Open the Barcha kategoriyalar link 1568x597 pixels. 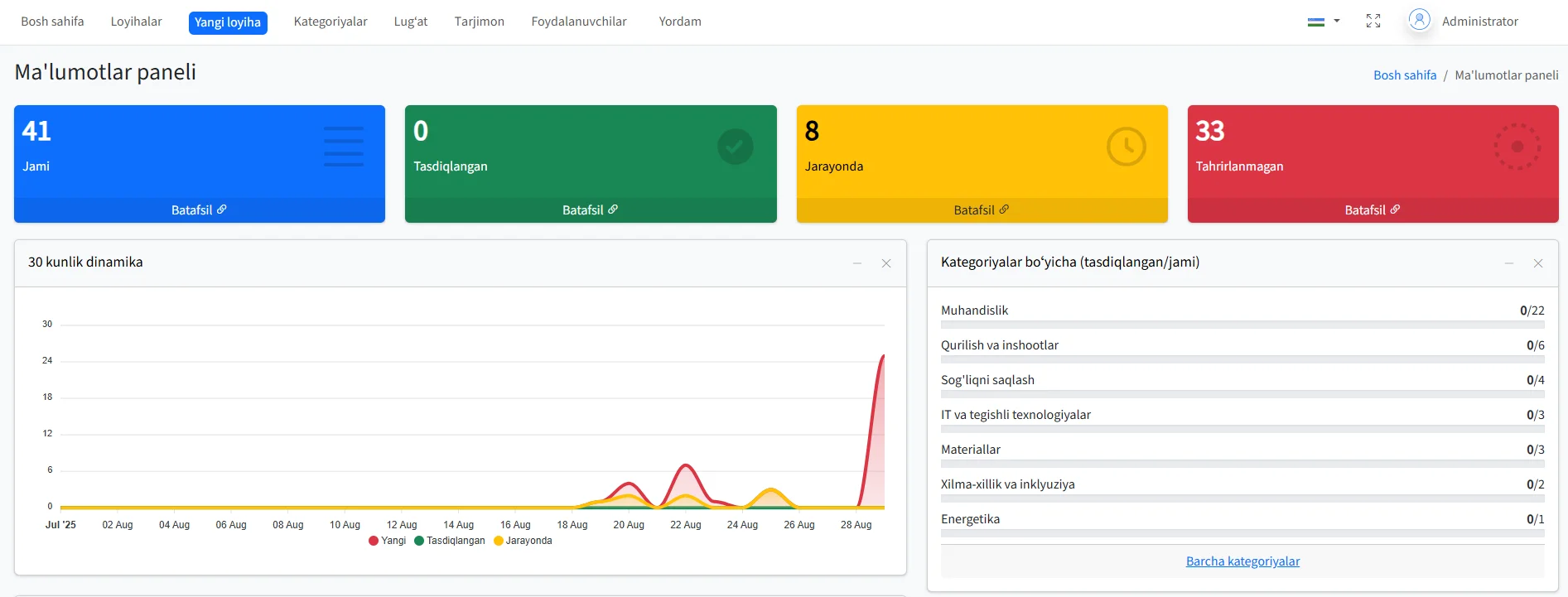point(1242,561)
